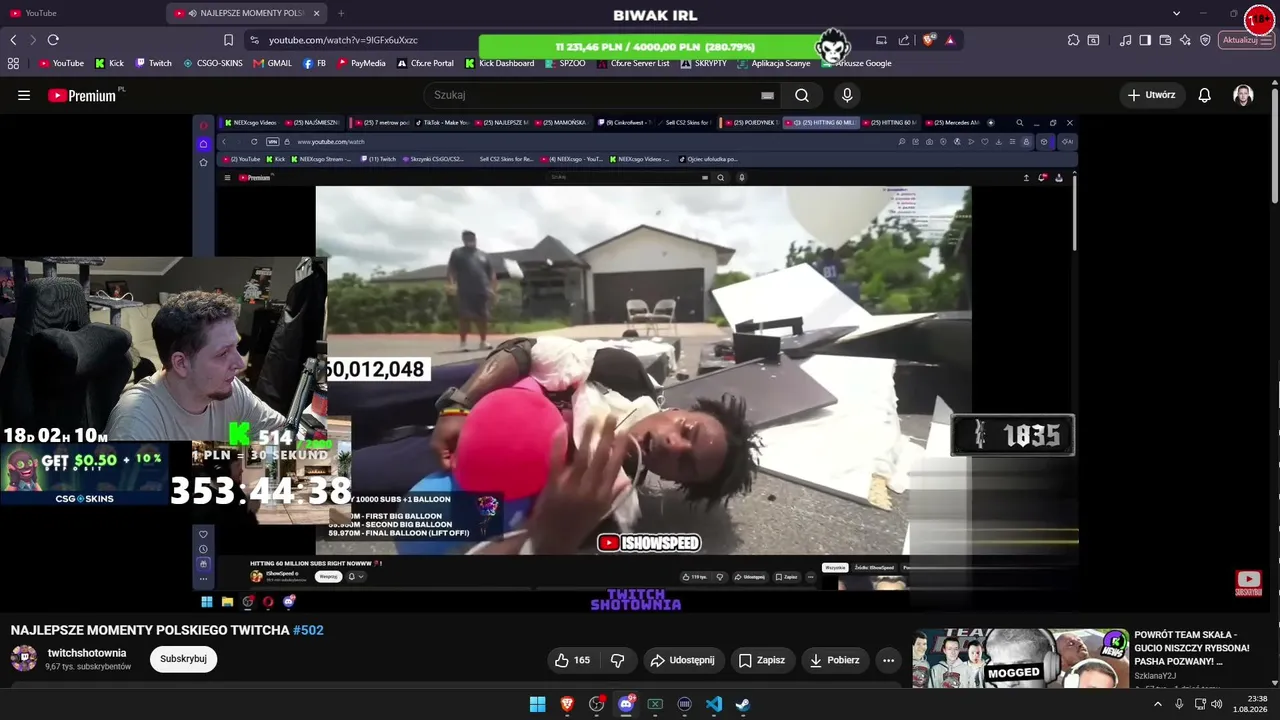Open the YouTube bookmark

click(x=61, y=63)
